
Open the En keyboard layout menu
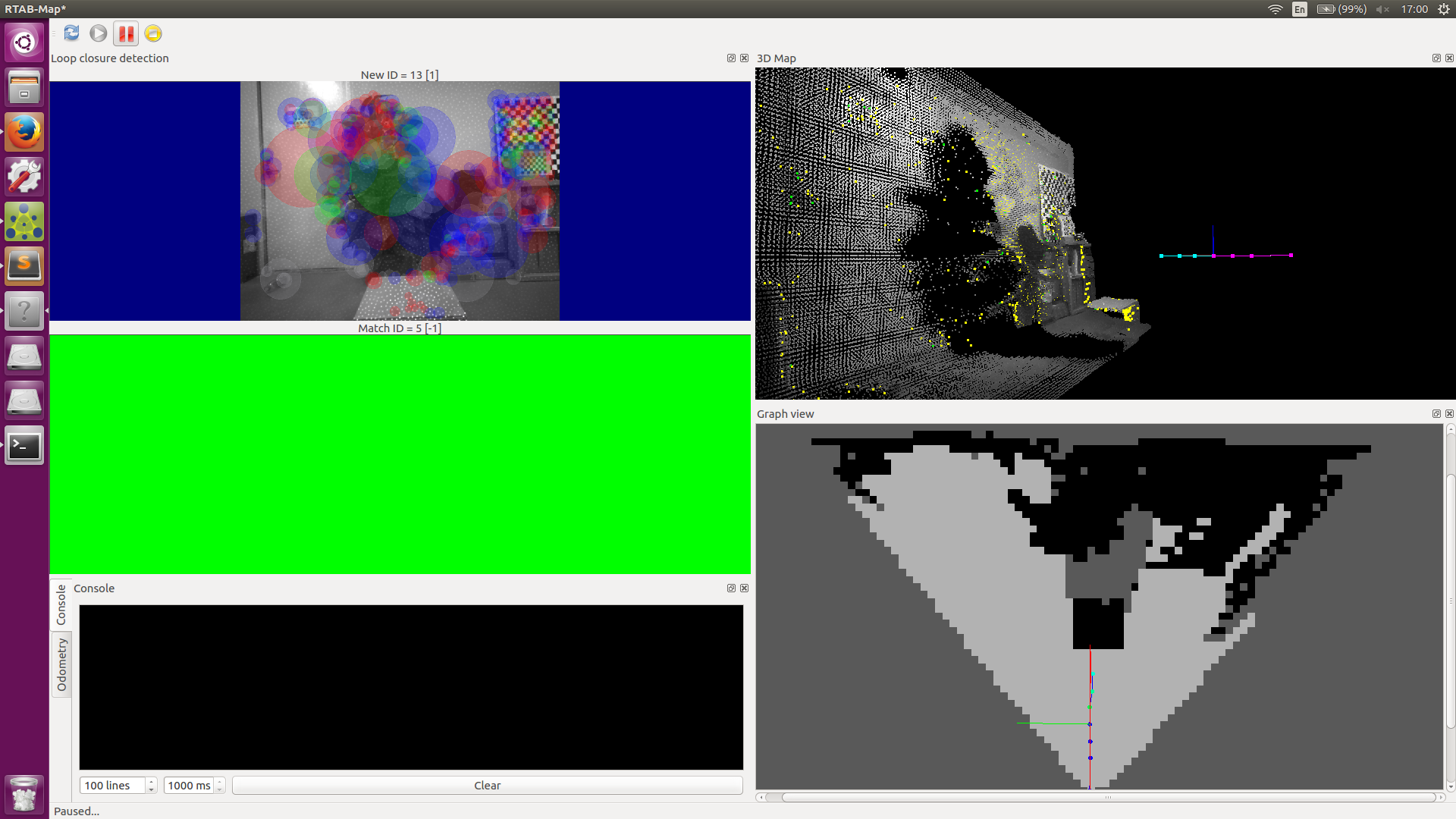[x=1300, y=9]
